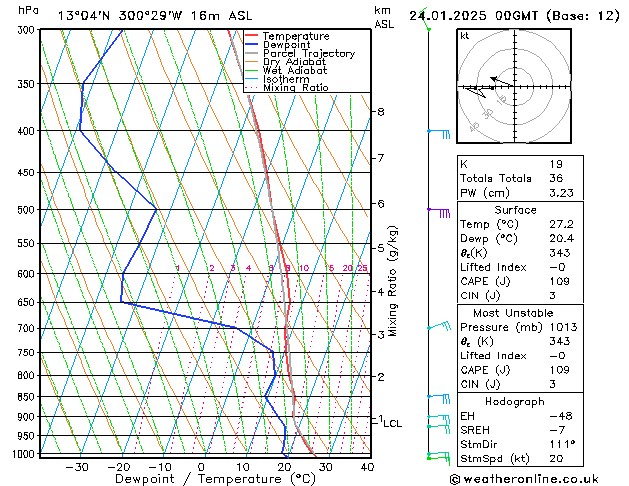Viewport: 629px width, 486px height.
Task: Click the station coordinates title 13°04'N 300°29'W
Action: point(120,16)
